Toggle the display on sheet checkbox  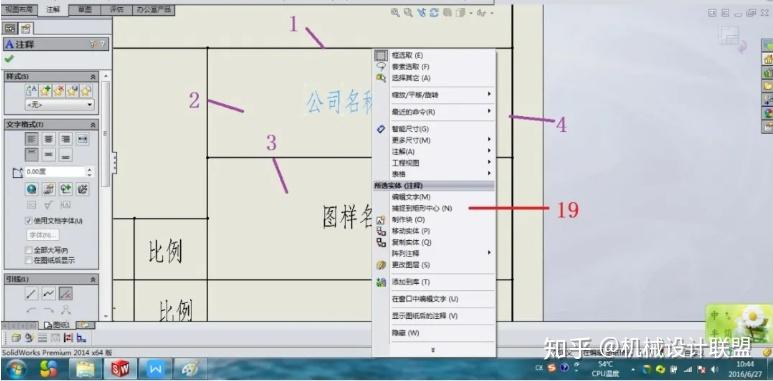[29, 260]
